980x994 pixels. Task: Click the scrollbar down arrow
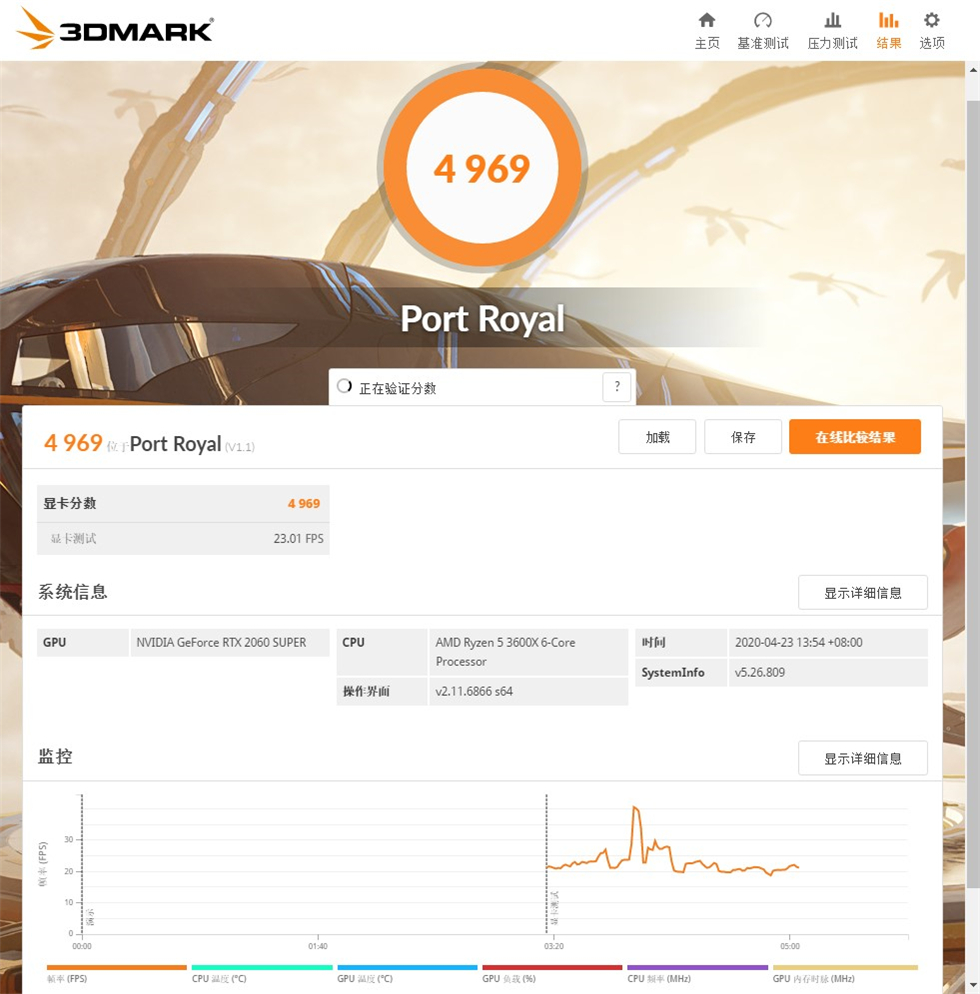pos(973,986)
